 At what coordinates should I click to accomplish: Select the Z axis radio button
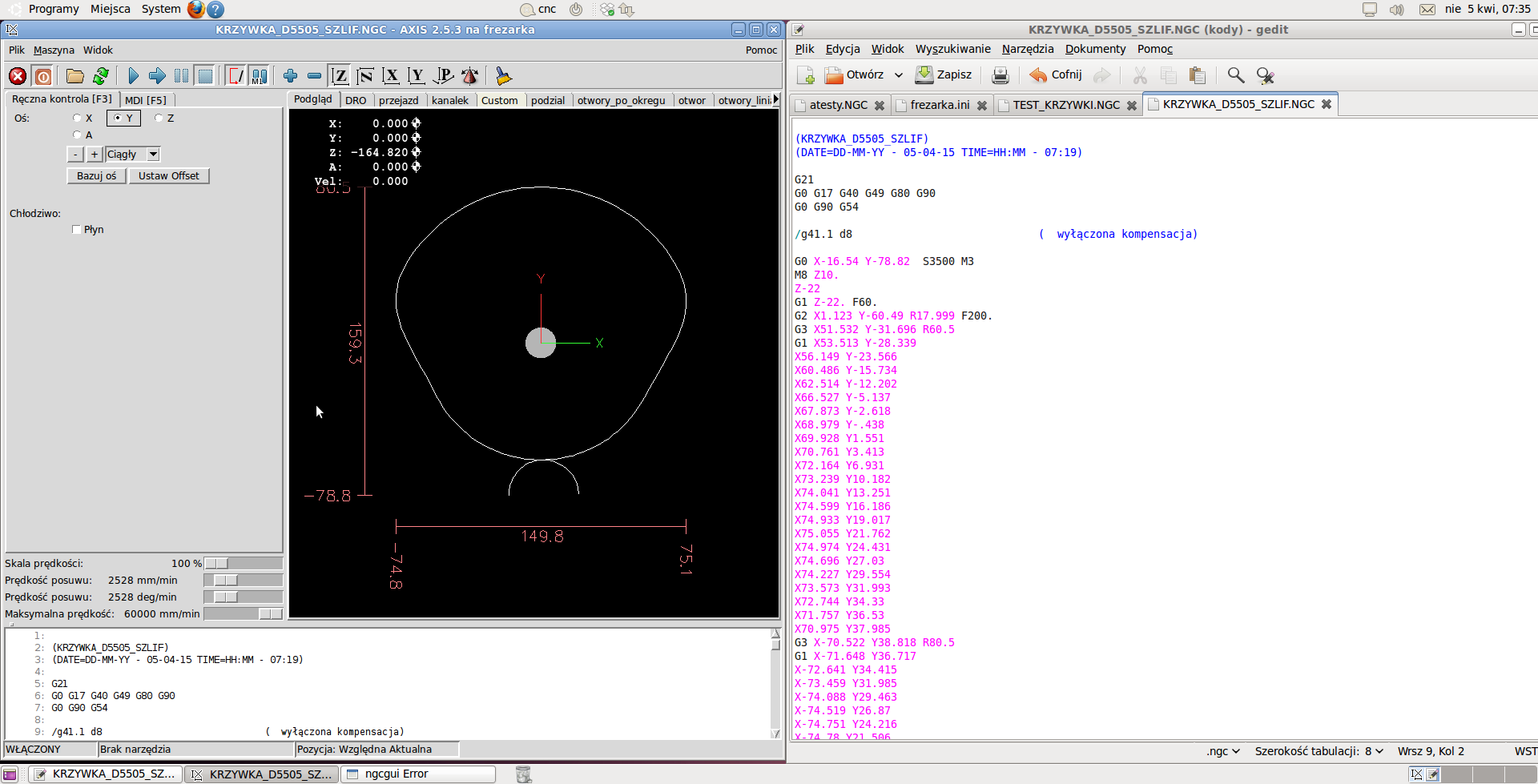pyautogui.click(x=159, y=118)
